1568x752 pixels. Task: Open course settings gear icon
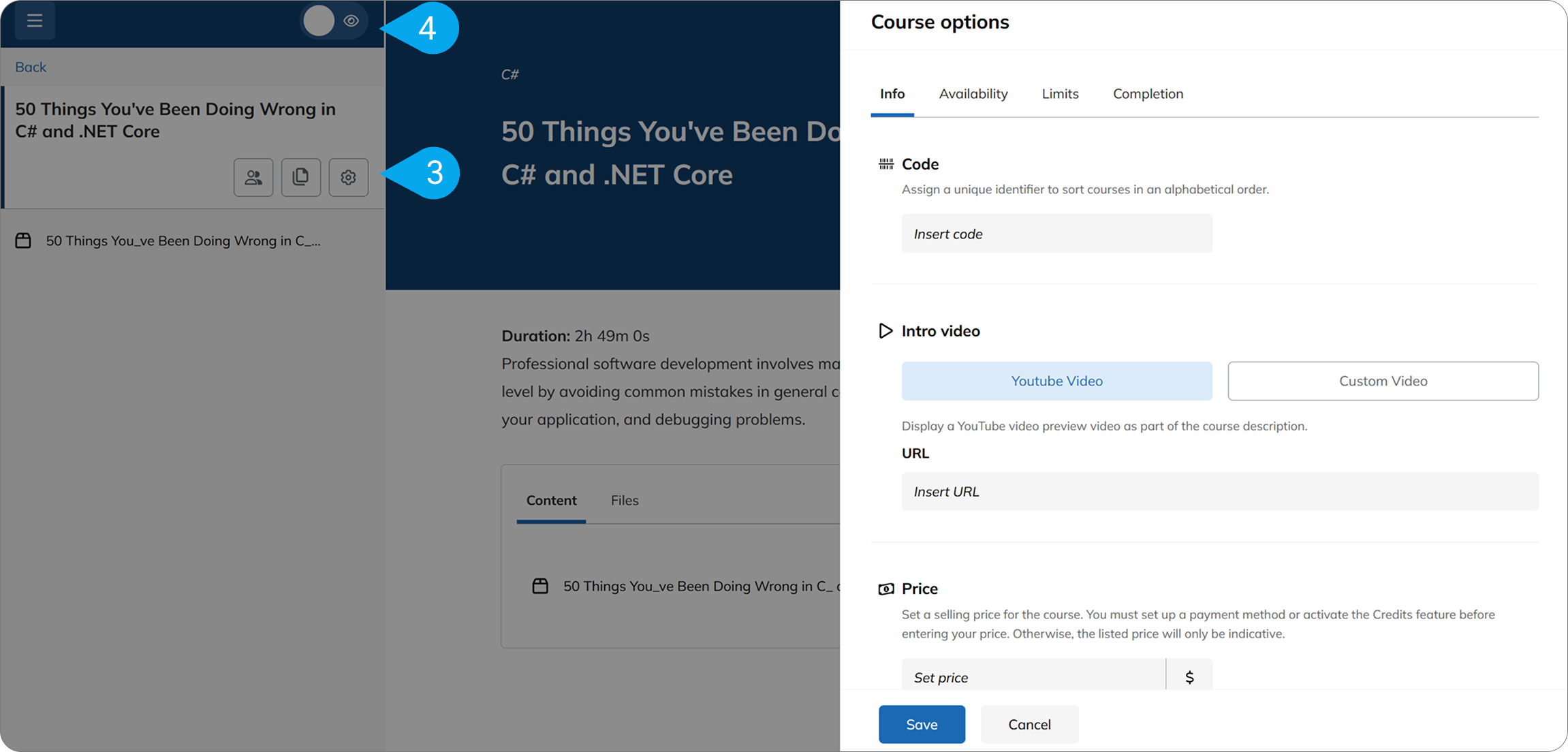click(349, 178)
